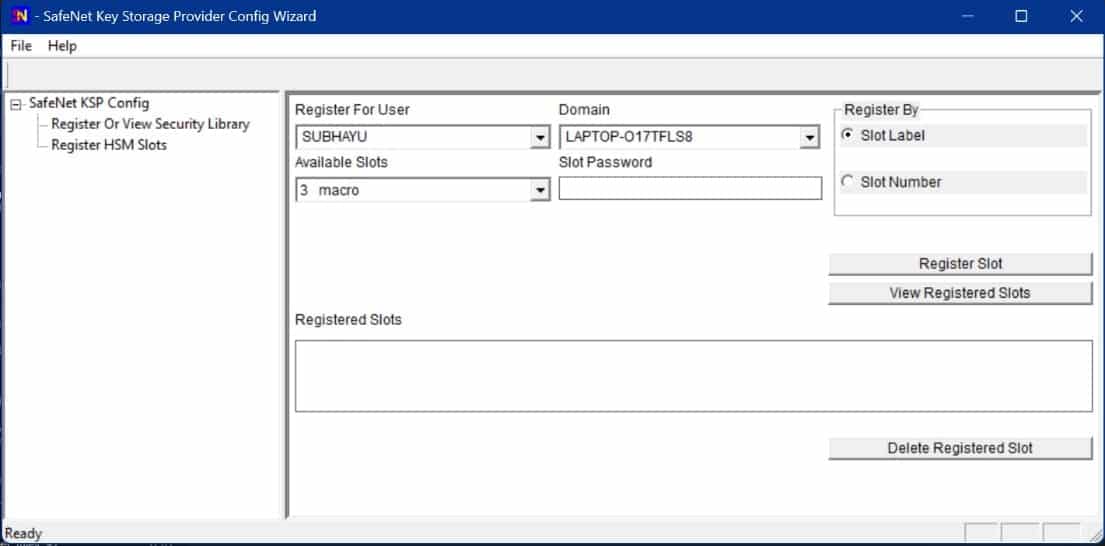Minimize the Config Wizard window
The image size is (1105, 546).
[x=967, y=16]
